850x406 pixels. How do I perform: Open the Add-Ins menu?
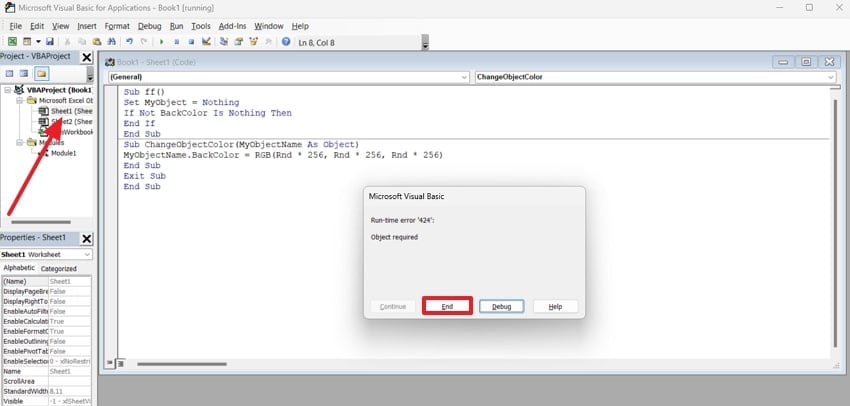(233, 26)
